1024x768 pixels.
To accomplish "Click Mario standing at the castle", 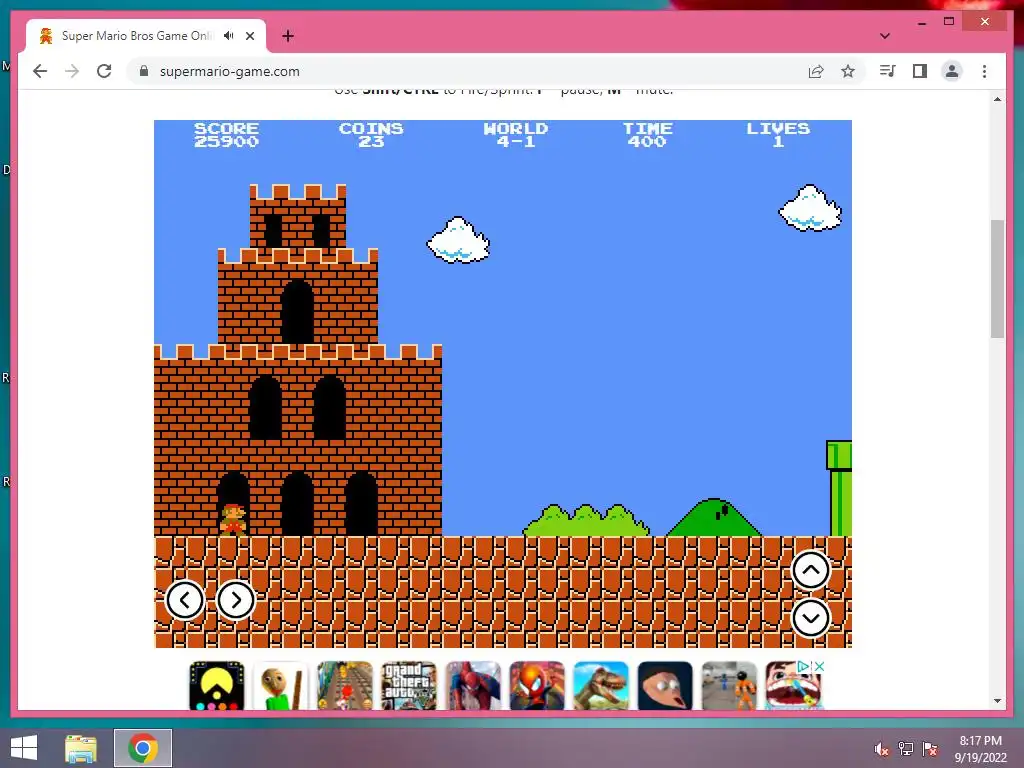I will pyautogui.click(x=233, y=520).
